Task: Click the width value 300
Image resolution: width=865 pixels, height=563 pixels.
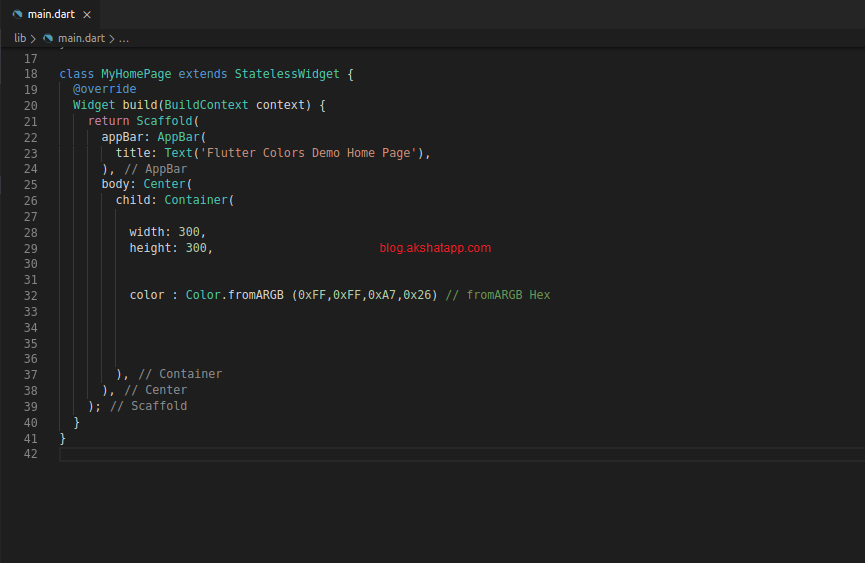Action: (x=189, y=232)
